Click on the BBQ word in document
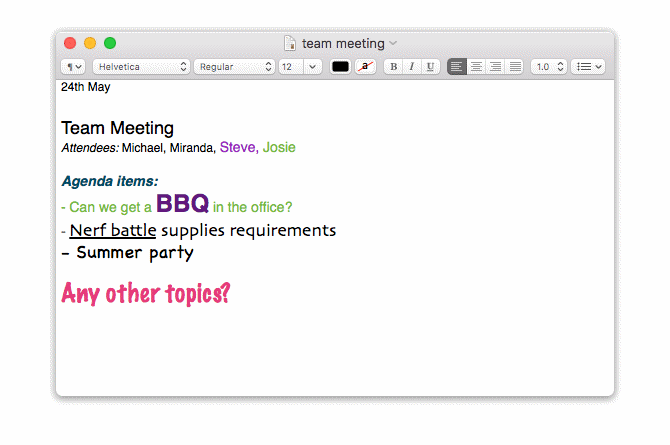The image size is (670, 445). tap(182, 205)
